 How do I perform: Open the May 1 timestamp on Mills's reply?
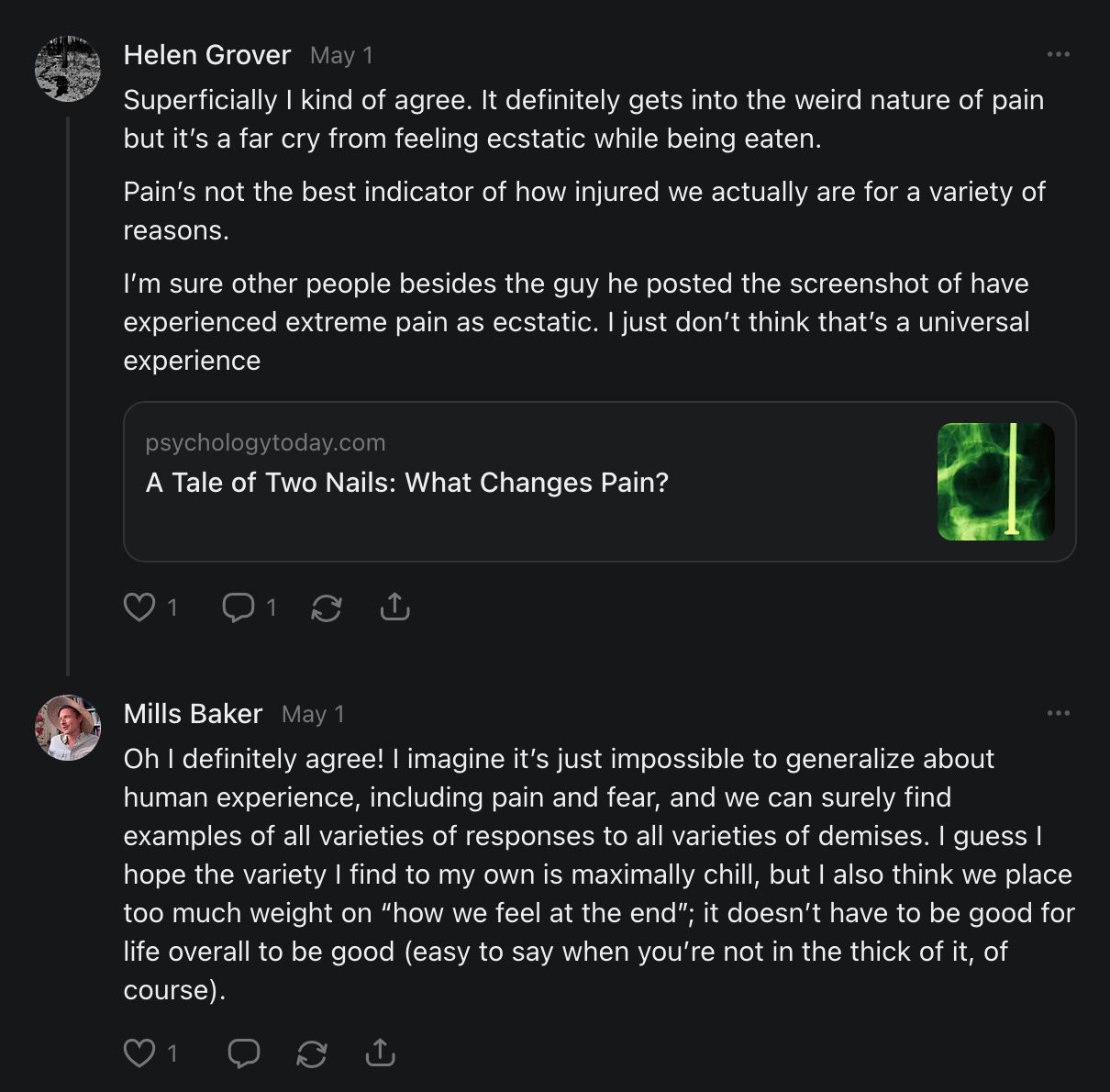(x=313, y=715)
